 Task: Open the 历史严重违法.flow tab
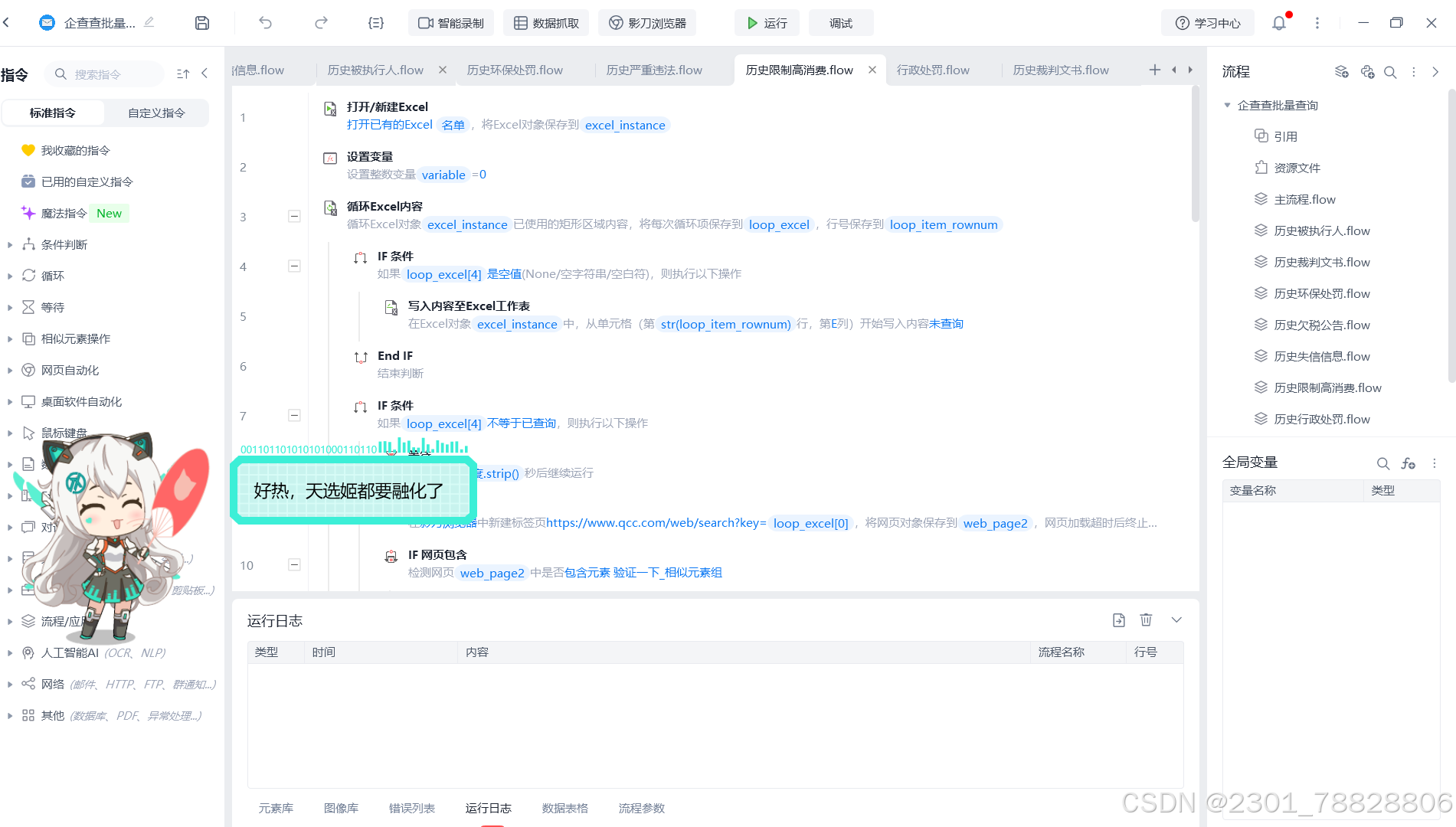pos(654,70)
